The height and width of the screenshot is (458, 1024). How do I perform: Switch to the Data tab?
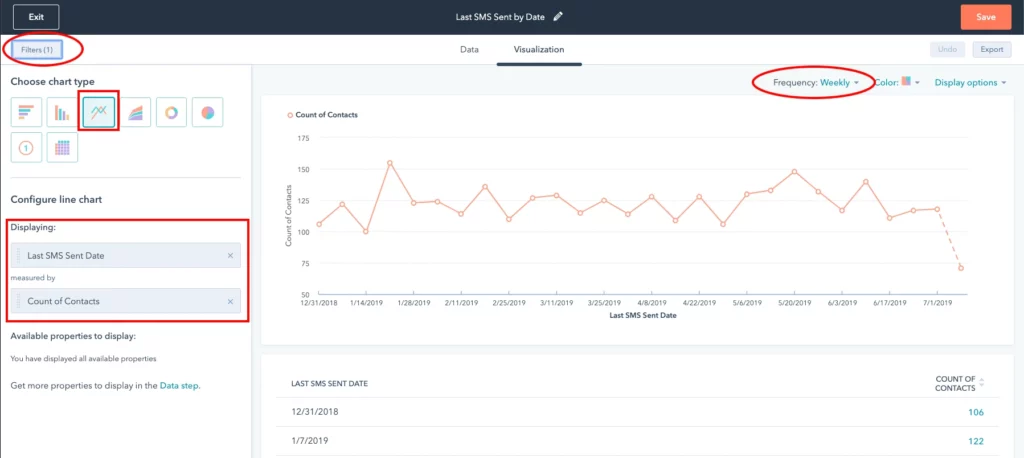[x=469, y=50]
